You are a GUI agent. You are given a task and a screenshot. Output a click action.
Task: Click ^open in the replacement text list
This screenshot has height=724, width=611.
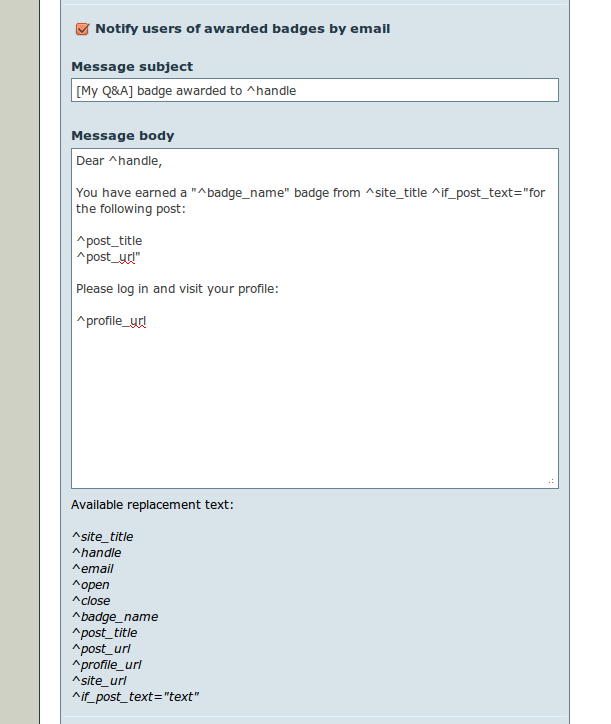[90, 585]
